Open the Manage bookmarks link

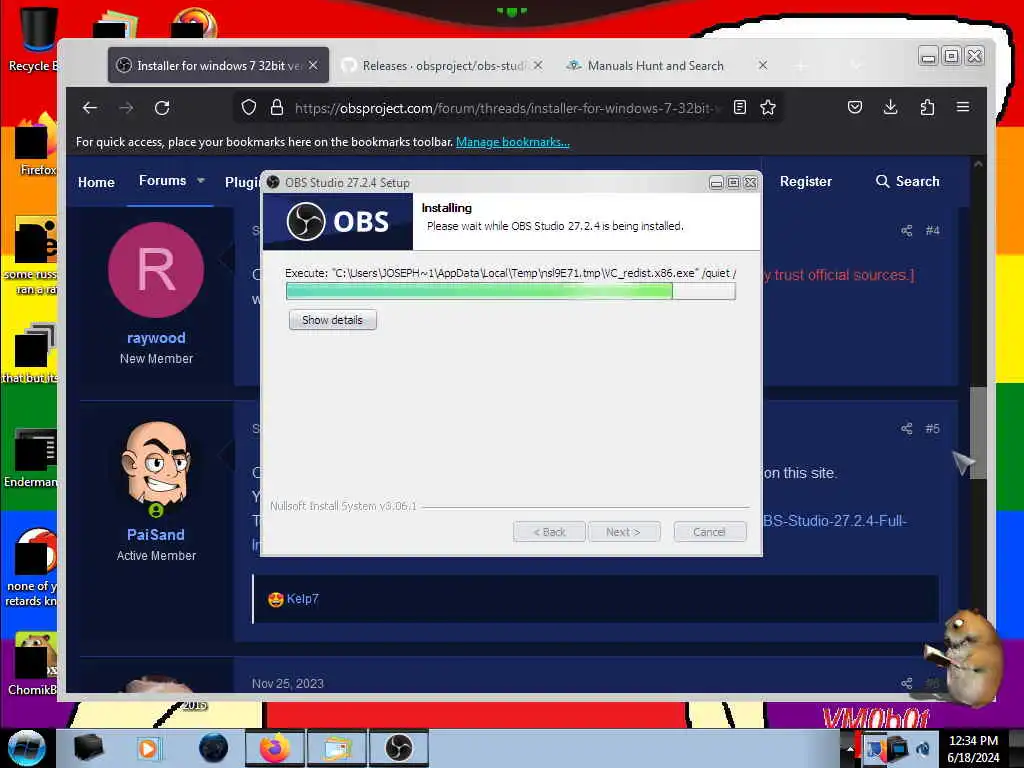pyautogui.click(x=513, y=142)
